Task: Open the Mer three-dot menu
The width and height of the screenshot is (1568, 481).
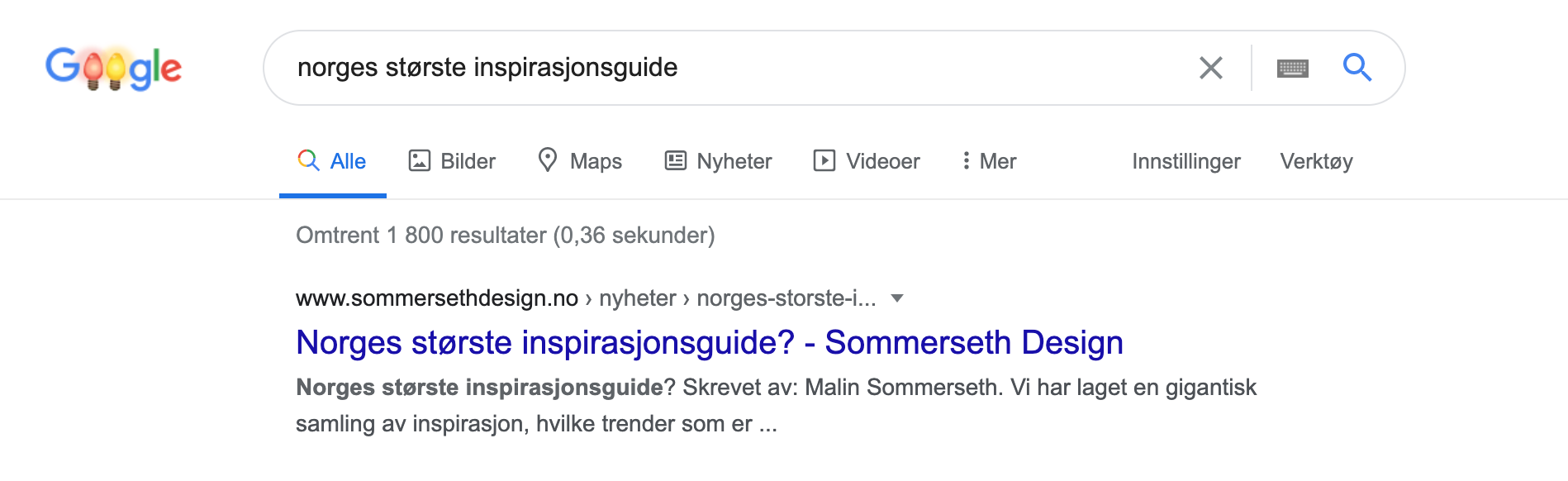Action: tap(989, 161)
